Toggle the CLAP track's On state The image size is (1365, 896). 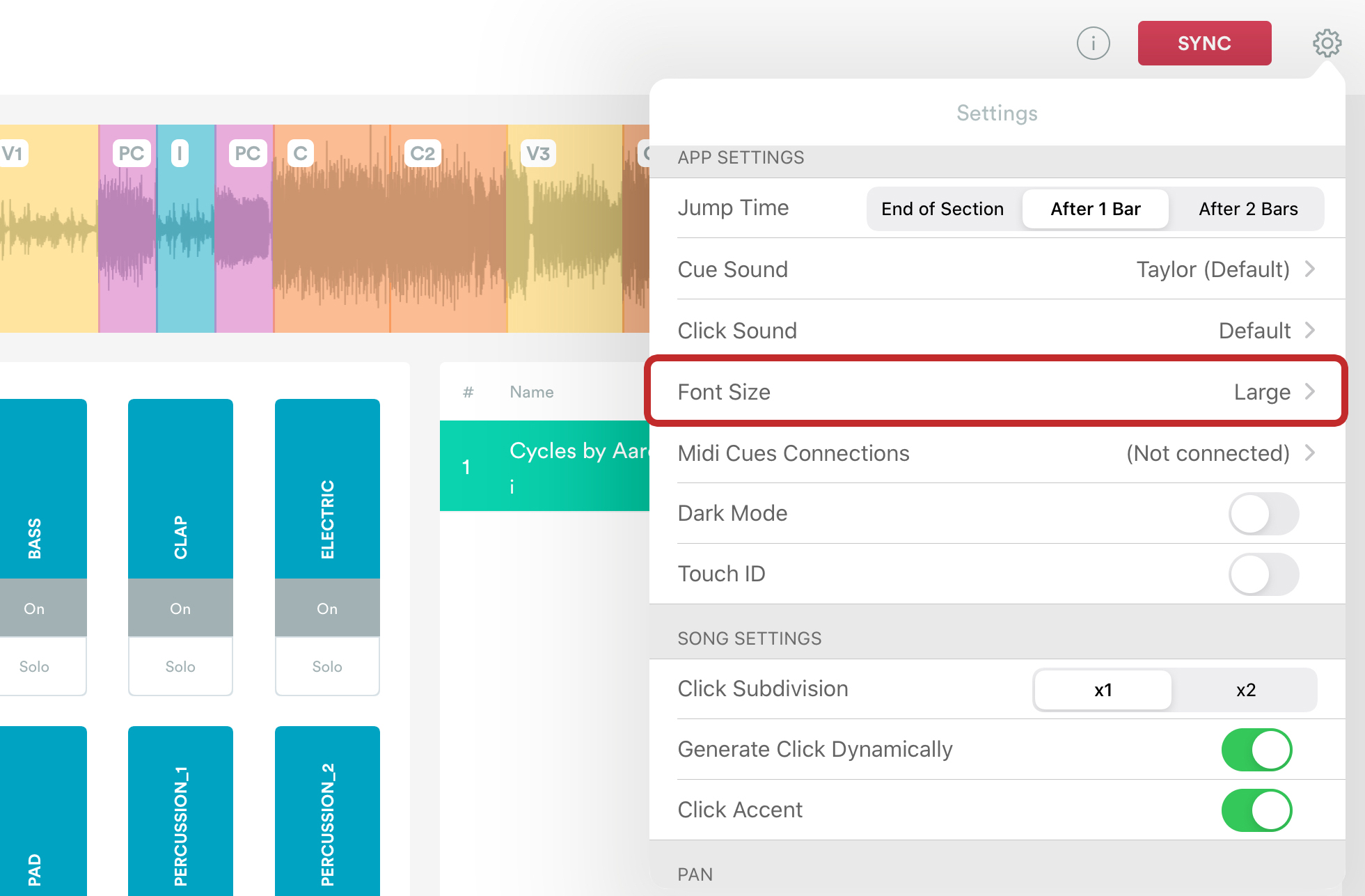tap(180, 608)
